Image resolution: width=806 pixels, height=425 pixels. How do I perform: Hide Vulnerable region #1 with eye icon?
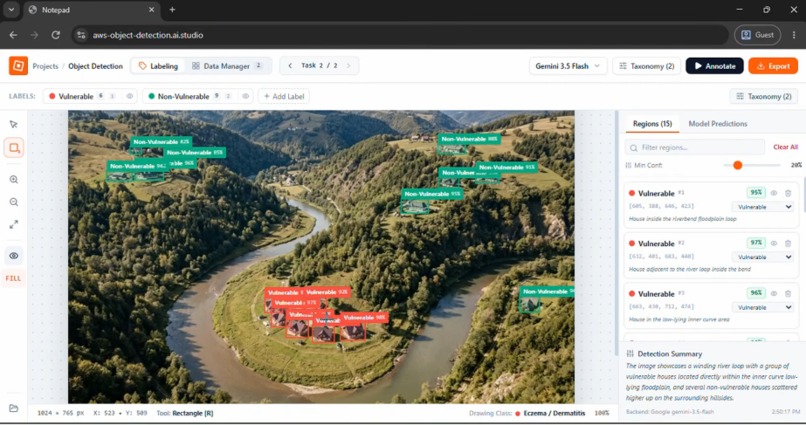[774, 193]
